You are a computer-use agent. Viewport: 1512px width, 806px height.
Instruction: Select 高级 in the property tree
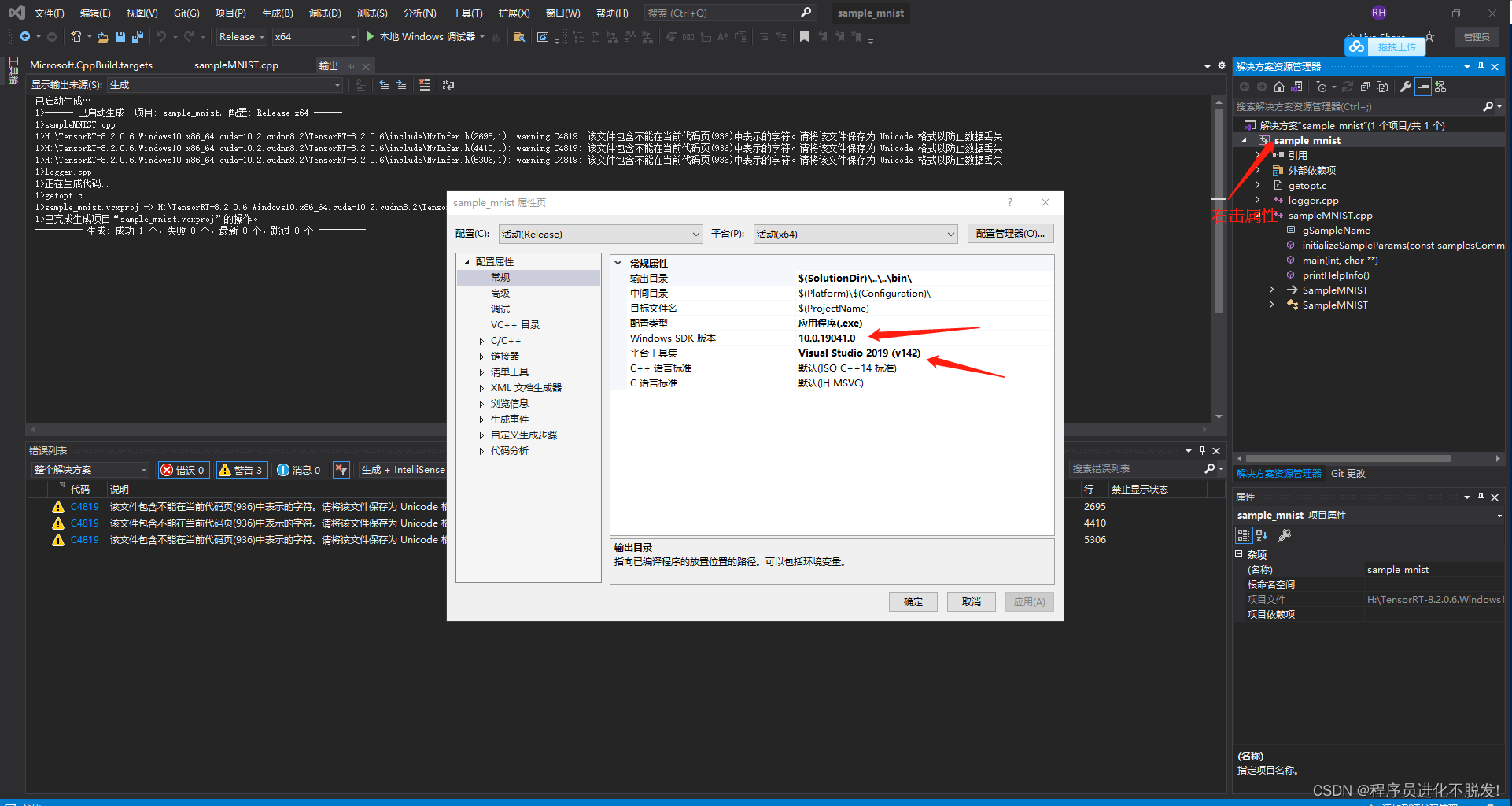point(500,294)
